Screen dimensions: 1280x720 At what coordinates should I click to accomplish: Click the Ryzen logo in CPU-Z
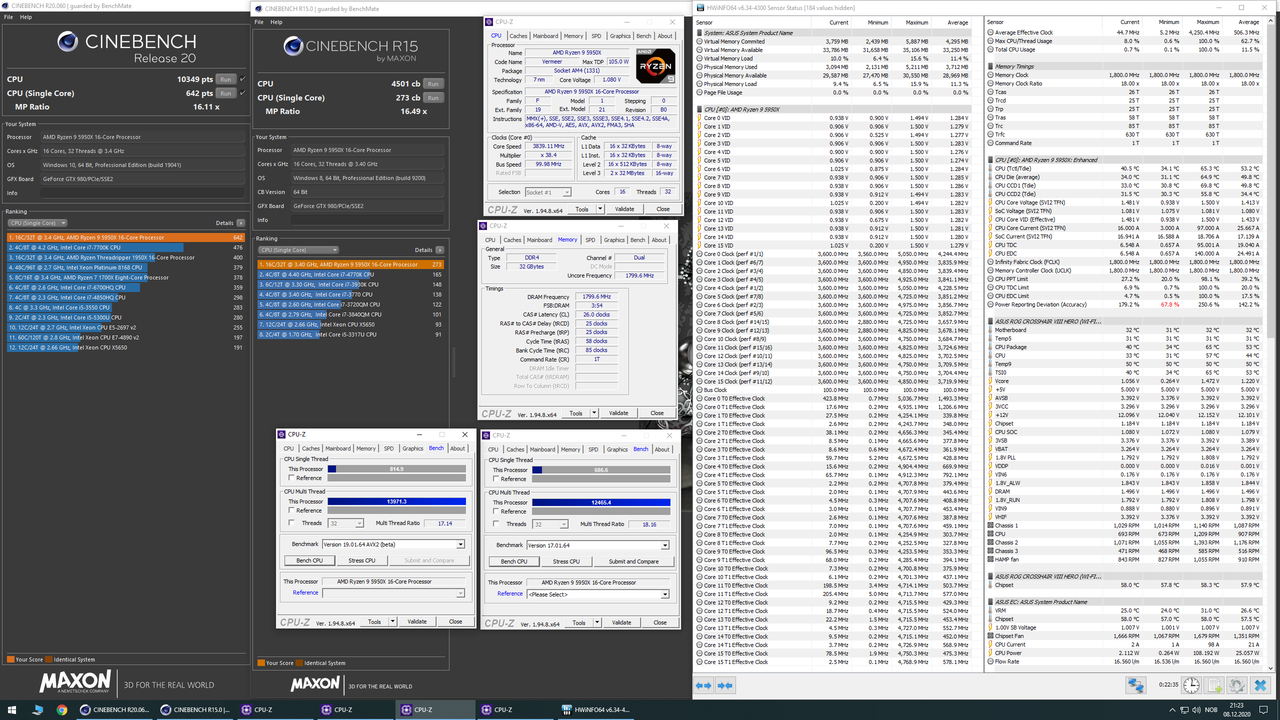657,65
